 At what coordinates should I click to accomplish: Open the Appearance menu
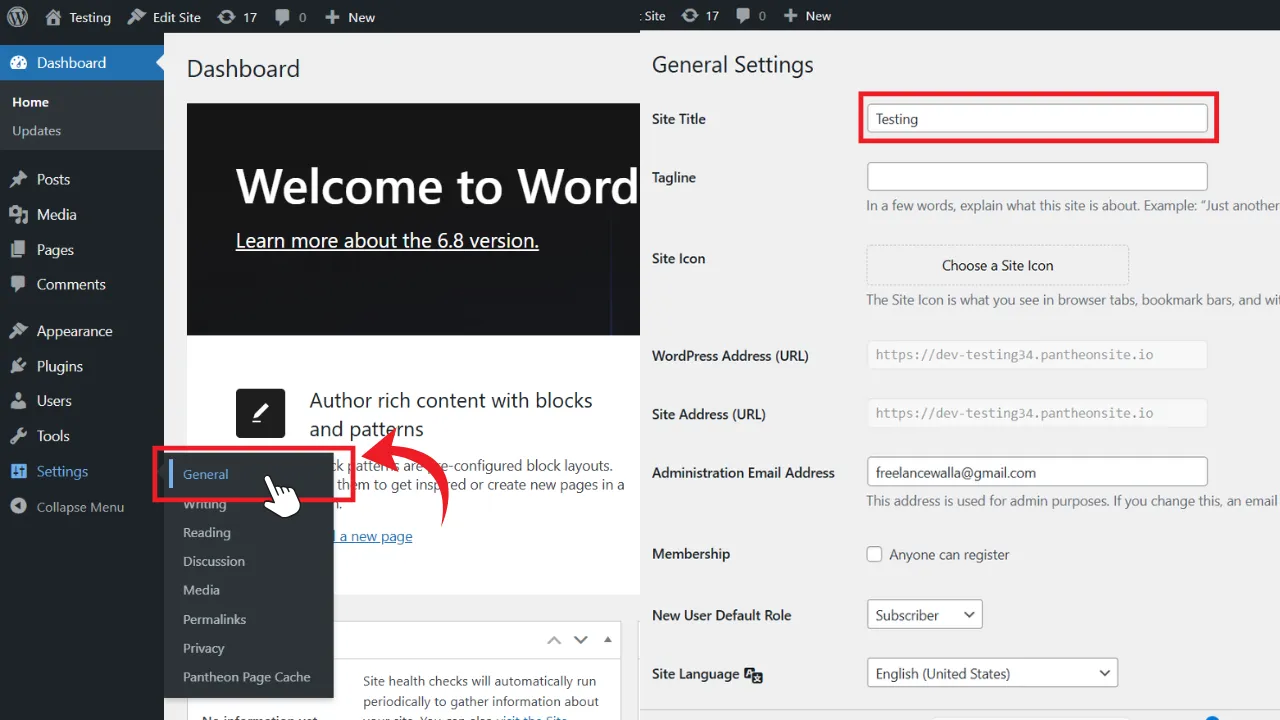(x=74, y=331)
